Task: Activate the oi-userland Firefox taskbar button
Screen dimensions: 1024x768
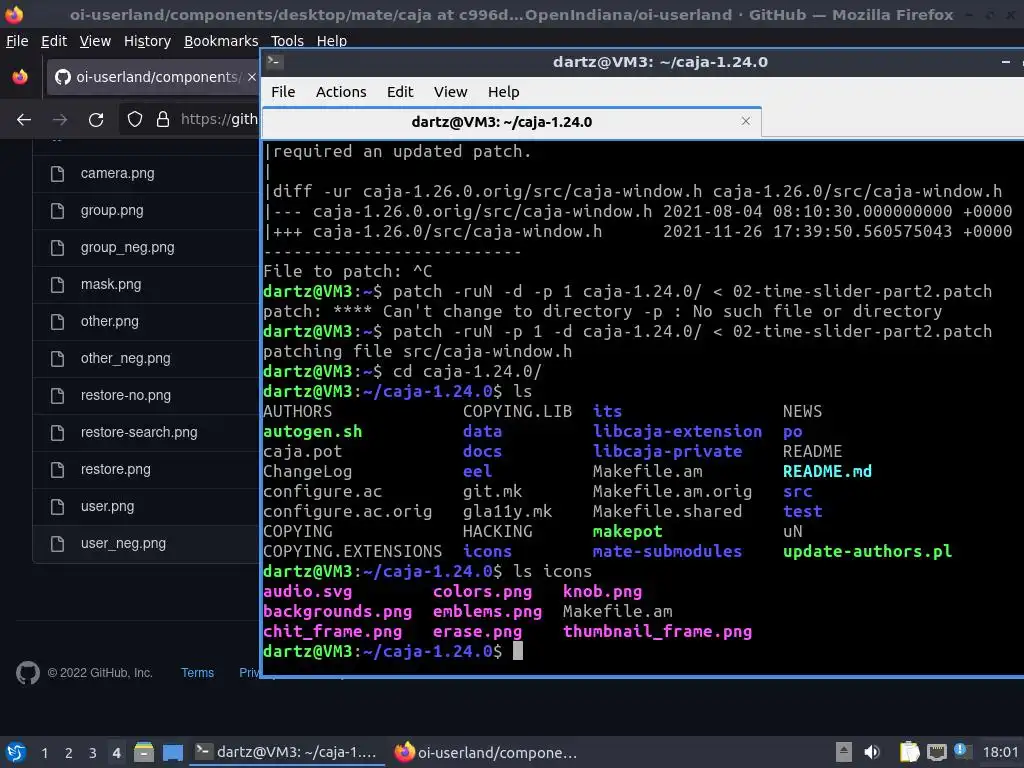Action: point(487,752)
